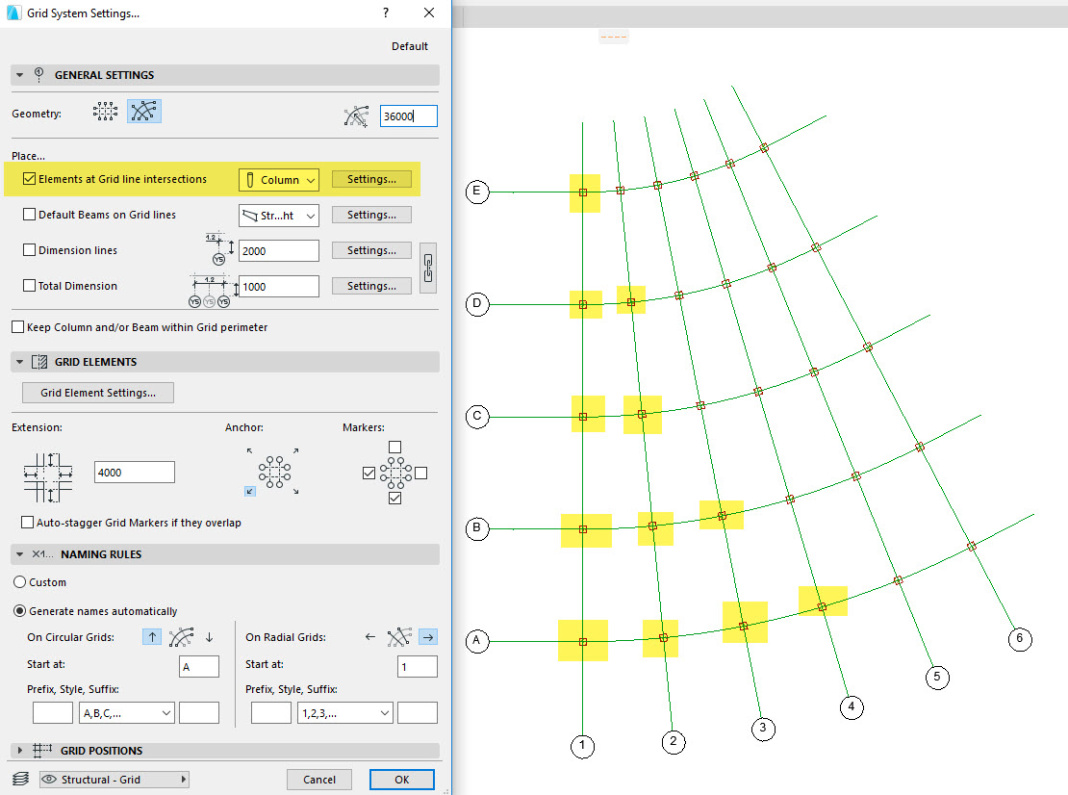Click the up arrow for circular grid naming
Image resolution: width=1068 pixels, height=795 pixels.
[151, 637]
